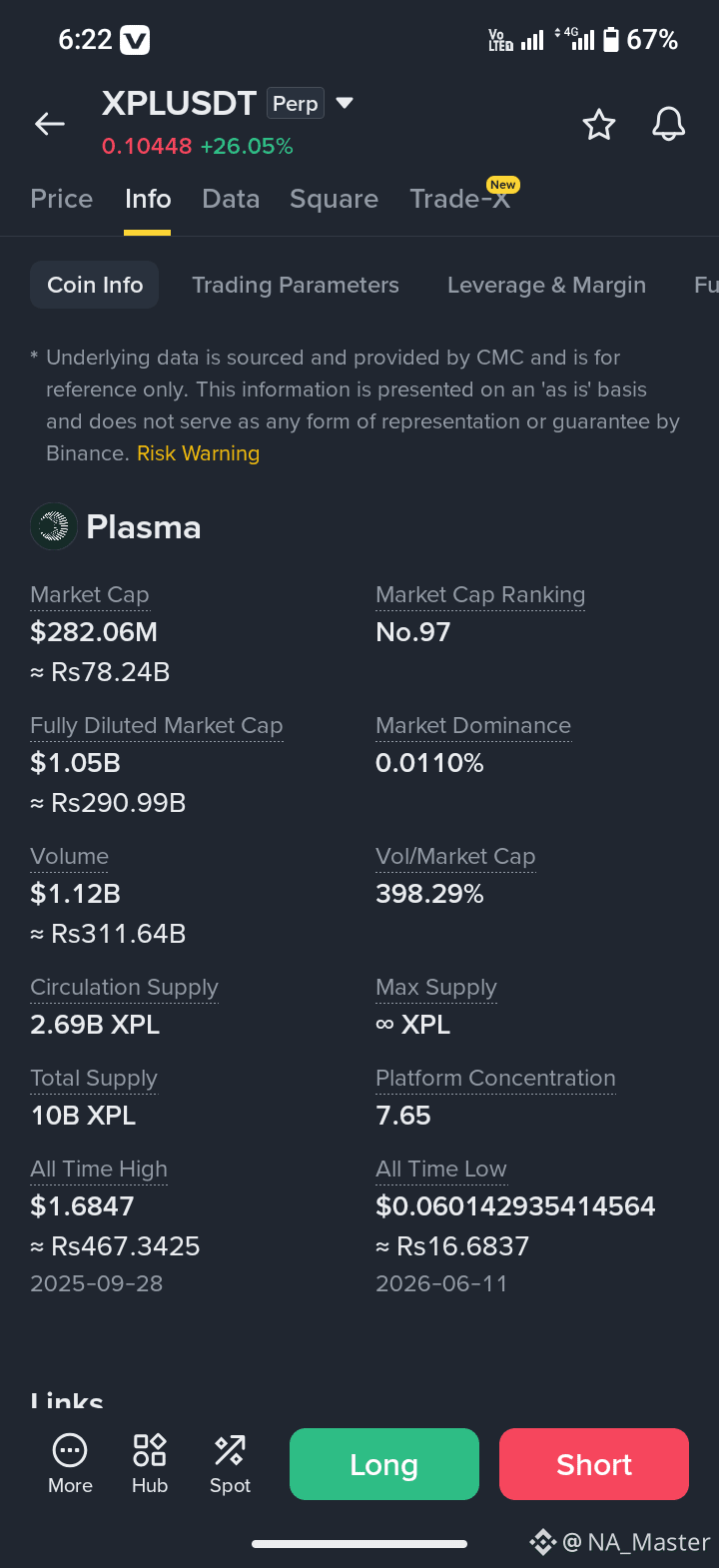Select the Coin Info chip
The height and width of the screenshot is (1568, 719).
click(x=95, y=285)
